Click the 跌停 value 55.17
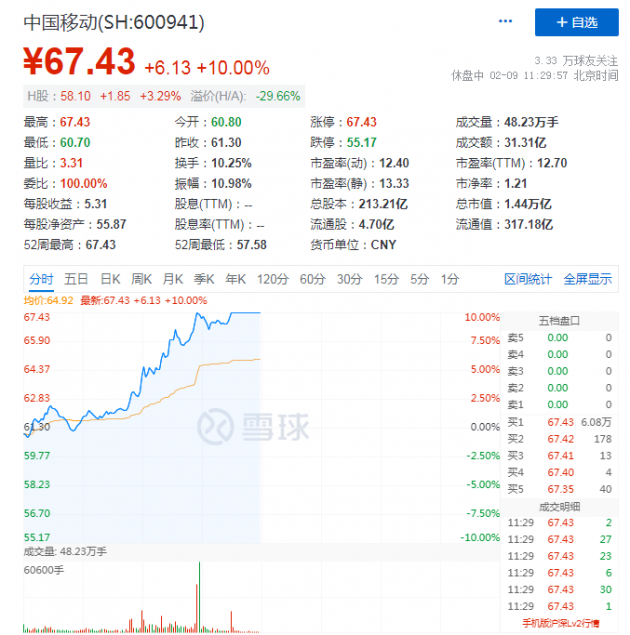Viewport: 630px width, 635px height. pos(362,143)
